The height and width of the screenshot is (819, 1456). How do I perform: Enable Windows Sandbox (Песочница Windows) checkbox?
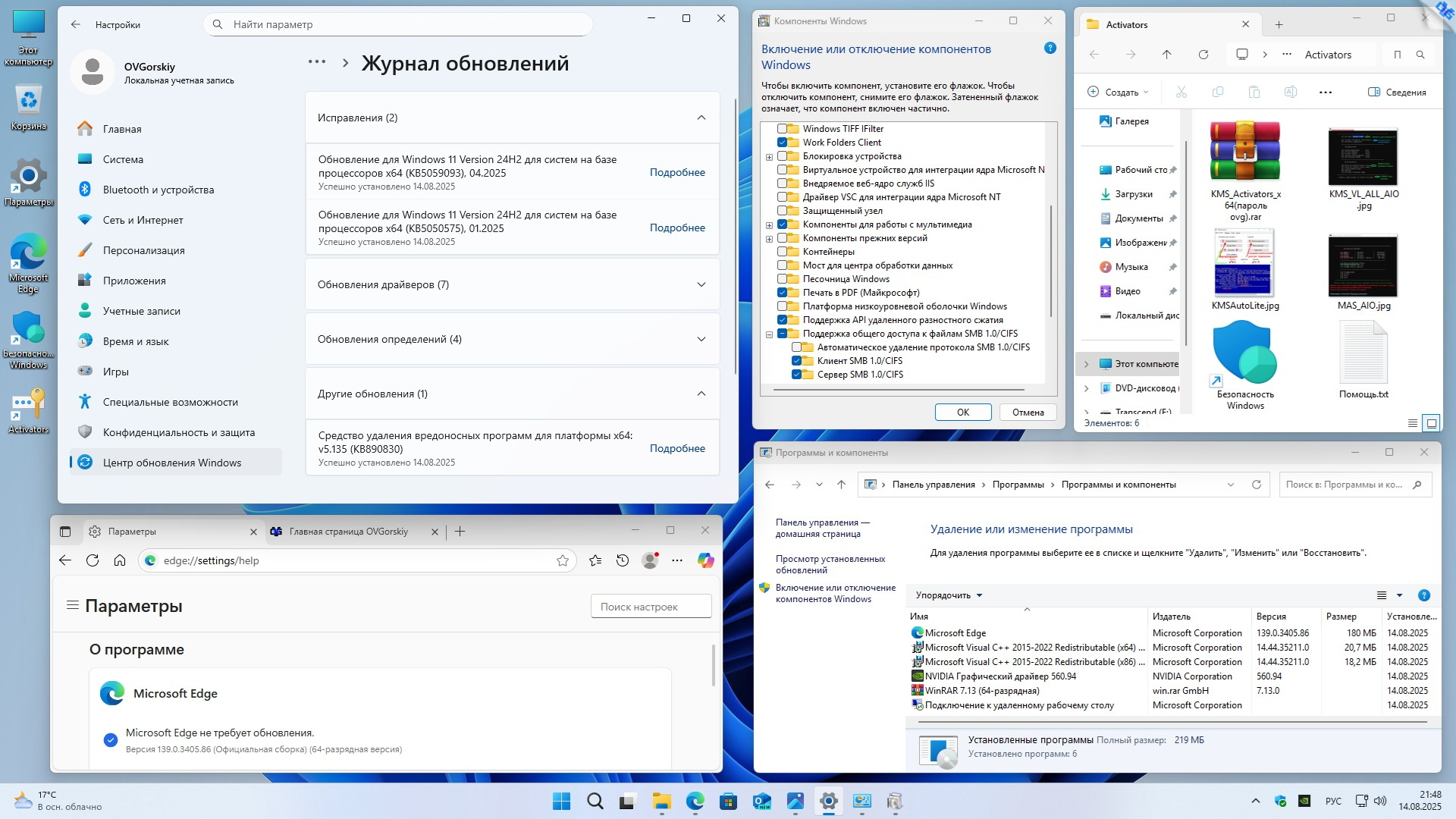point(782,279)
